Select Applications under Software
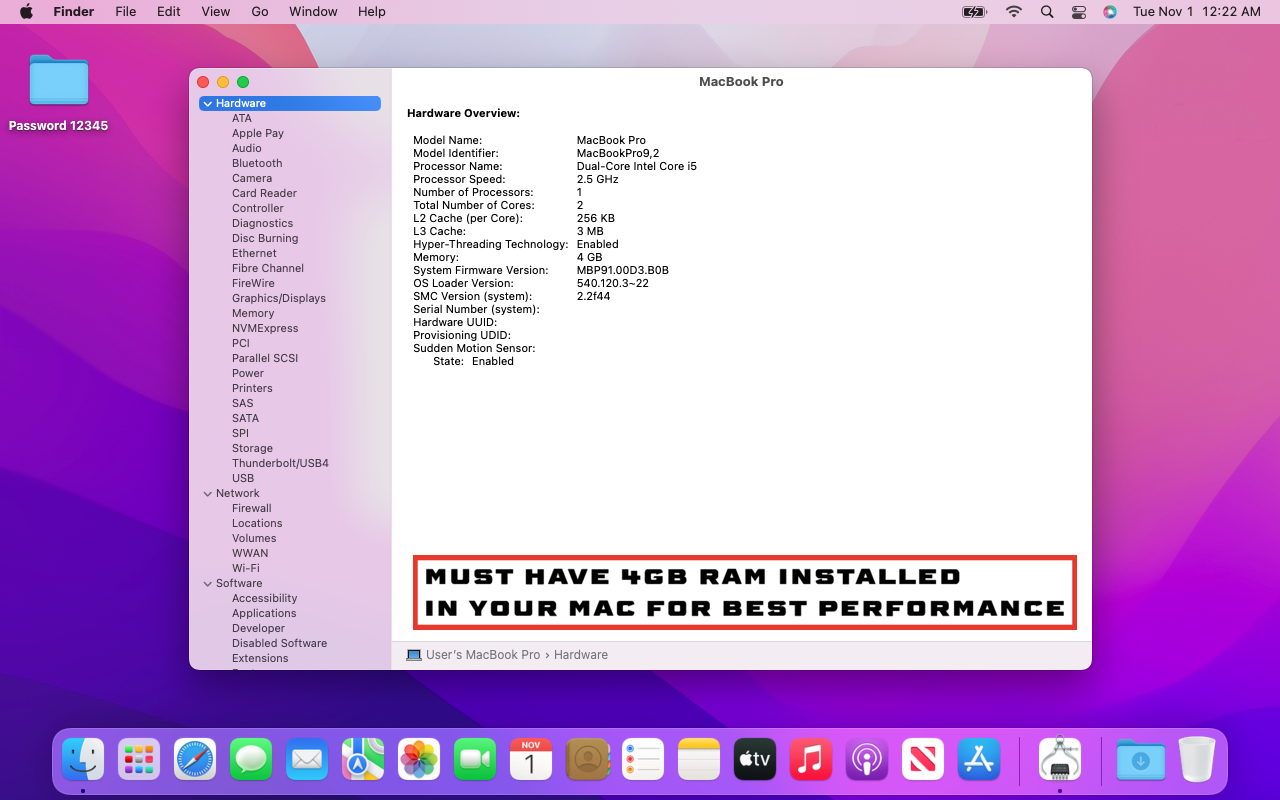This screenshot has width=1280, height=800. tap(264, 613)
